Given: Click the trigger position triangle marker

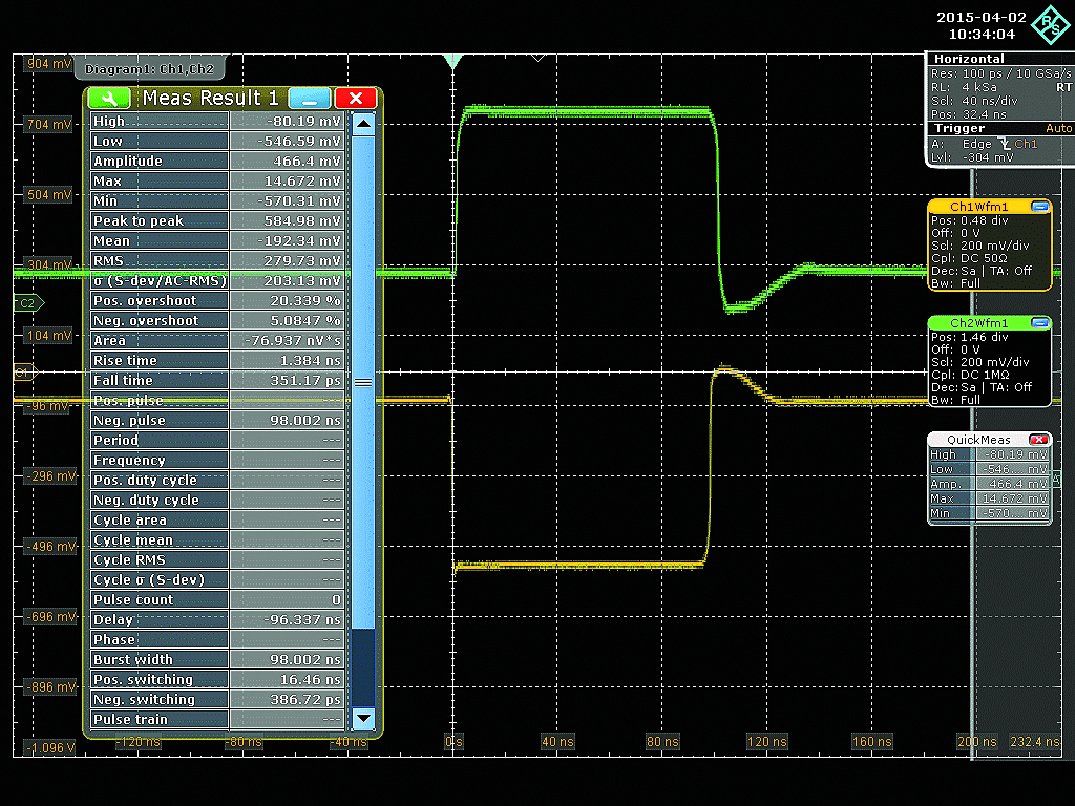Looking at the screenshot, I should click(x=453, y=62).
